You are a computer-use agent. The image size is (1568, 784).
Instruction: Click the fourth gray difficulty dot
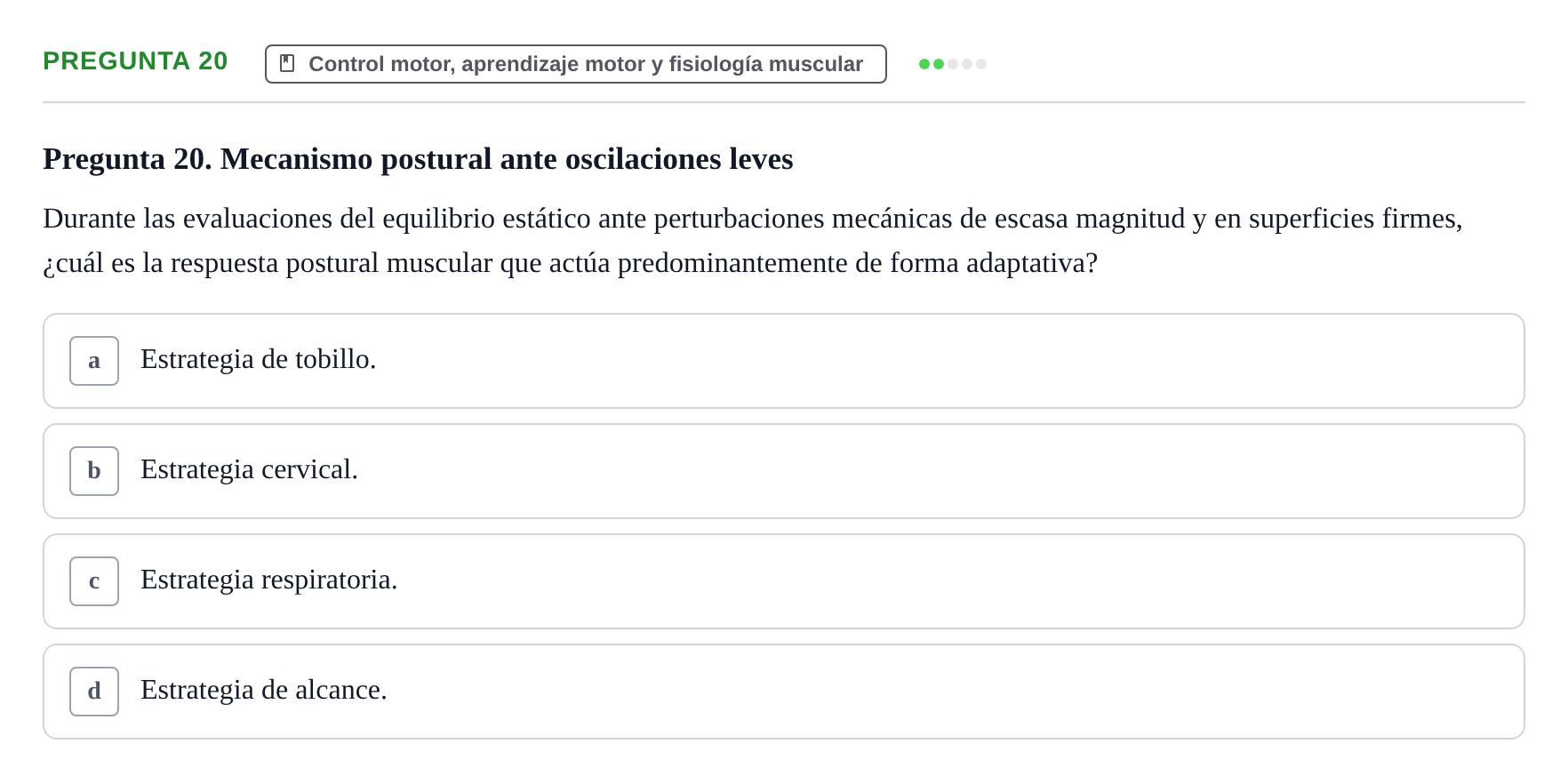click(x=967, y=64)
